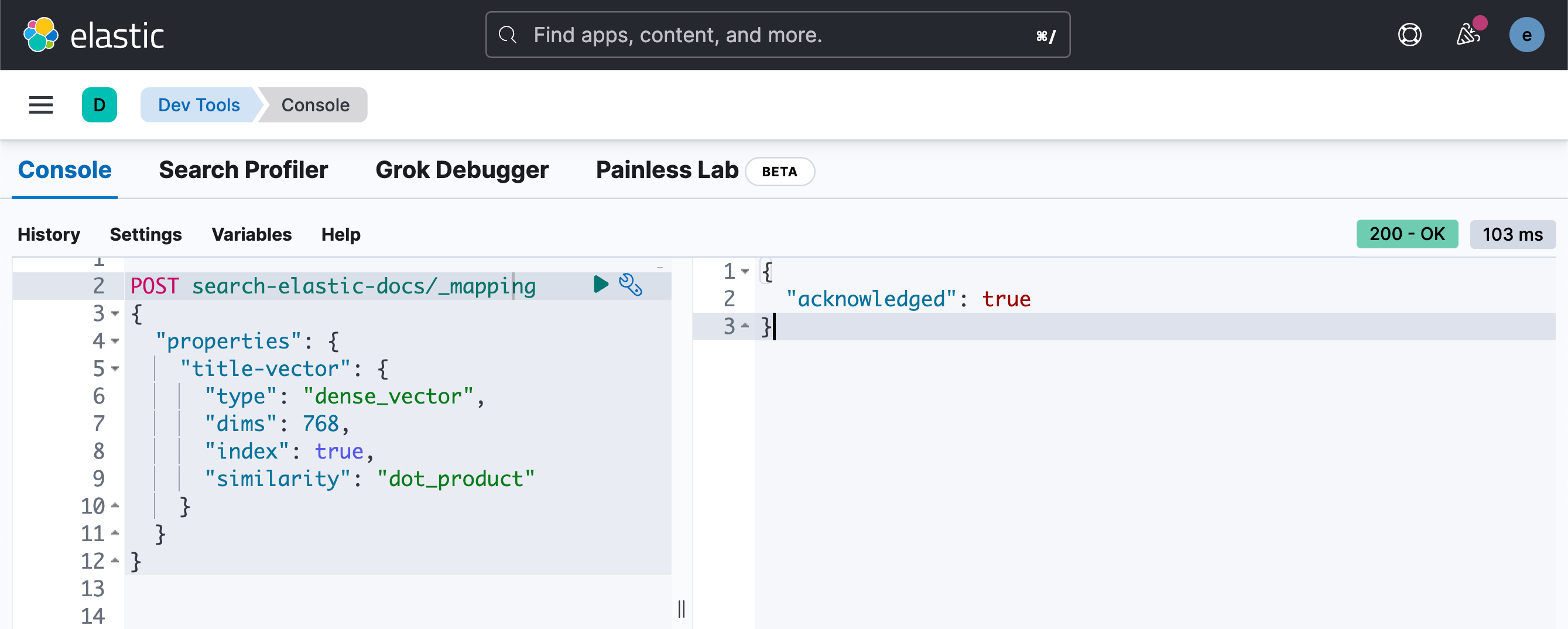
Task: Click the "title-vector" property name
Action: (265, 369)
